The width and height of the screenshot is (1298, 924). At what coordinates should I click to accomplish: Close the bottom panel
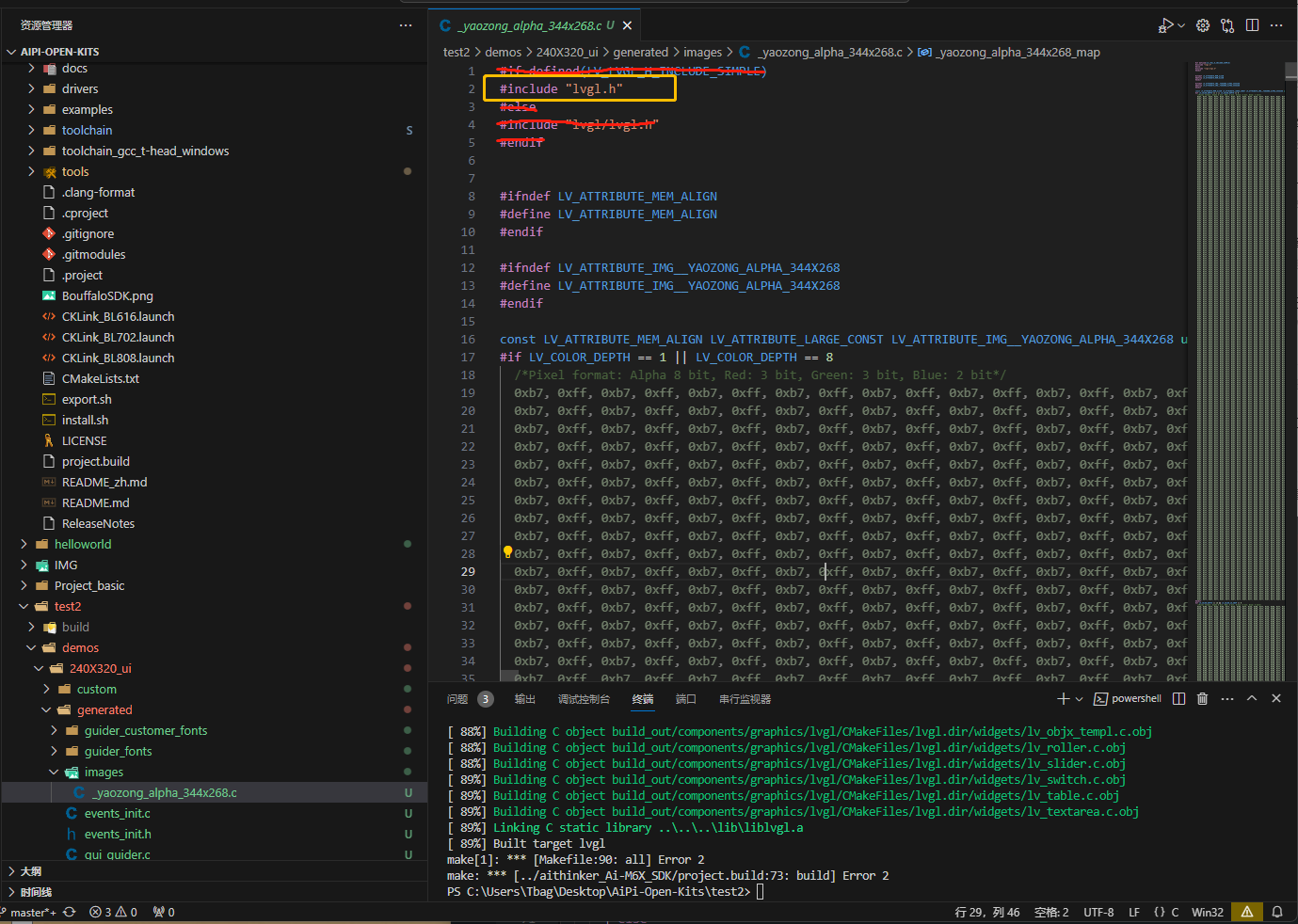coord(1276,699)
